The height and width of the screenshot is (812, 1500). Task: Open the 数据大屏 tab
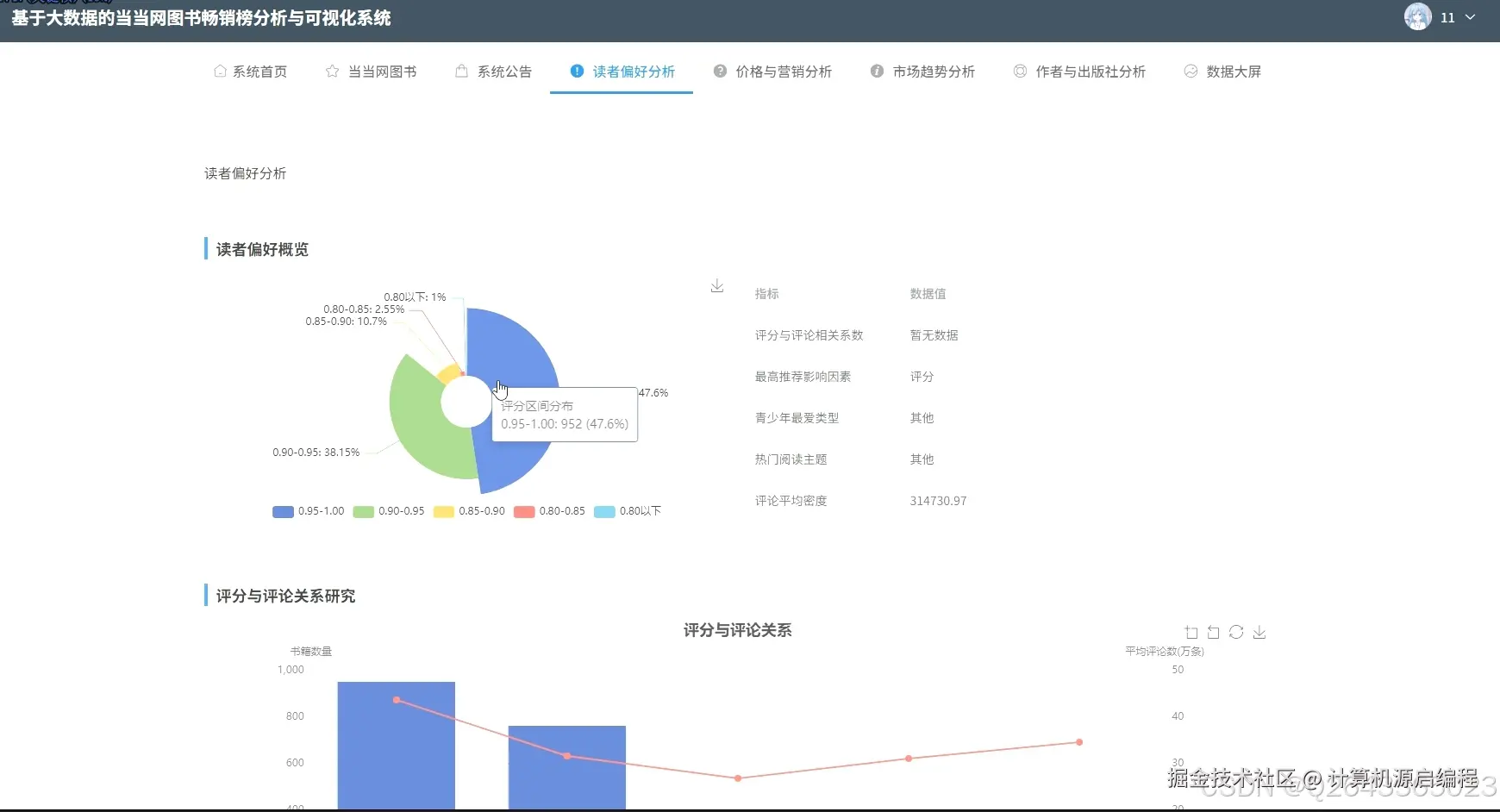1223,72
